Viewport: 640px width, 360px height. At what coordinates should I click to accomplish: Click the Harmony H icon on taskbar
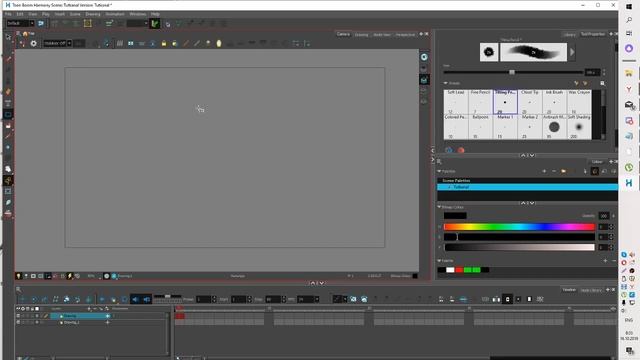tap(629, 183)
